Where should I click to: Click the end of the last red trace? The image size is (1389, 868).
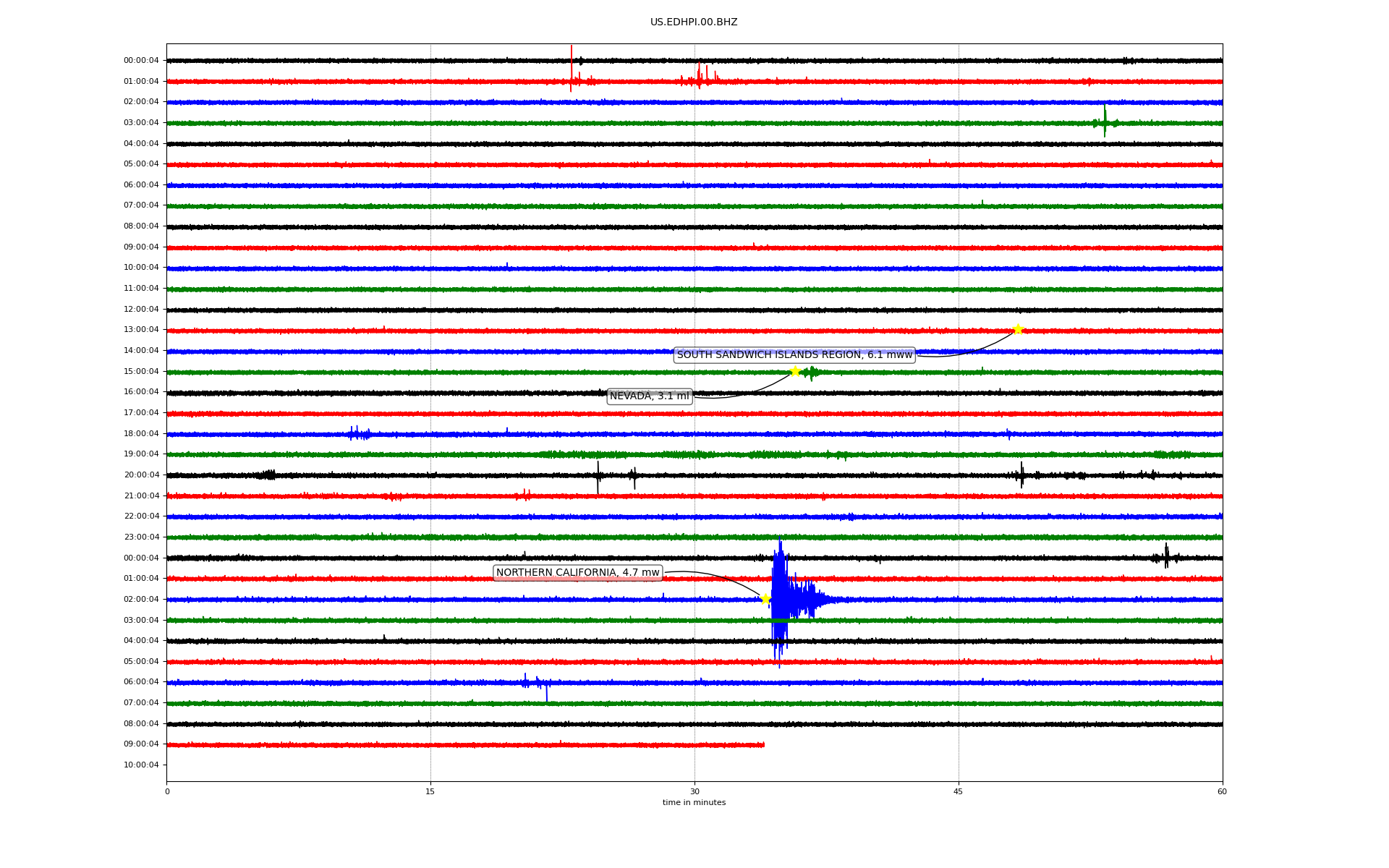[x=763, y=744]
